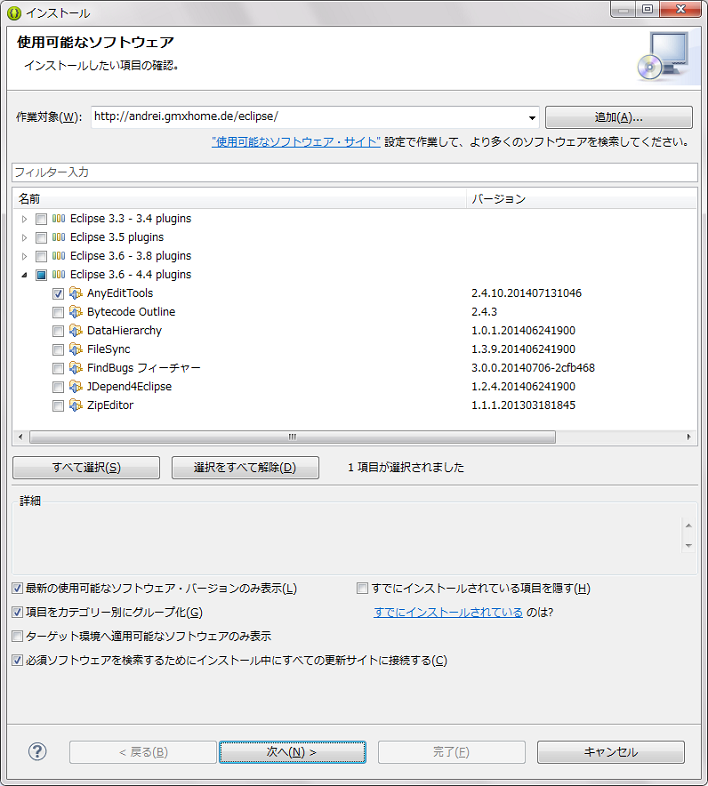The width and height of the screenshot is (708, 786).
Task: Check the DataHierarchy checkbox
Action: coord(58,331)
